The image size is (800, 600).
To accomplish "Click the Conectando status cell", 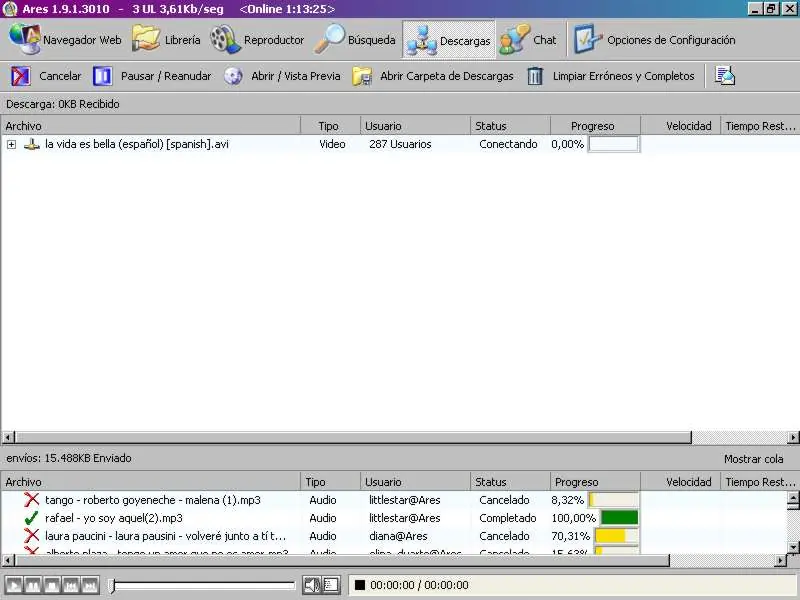I will pyautogui.click(x=508, y=144).
